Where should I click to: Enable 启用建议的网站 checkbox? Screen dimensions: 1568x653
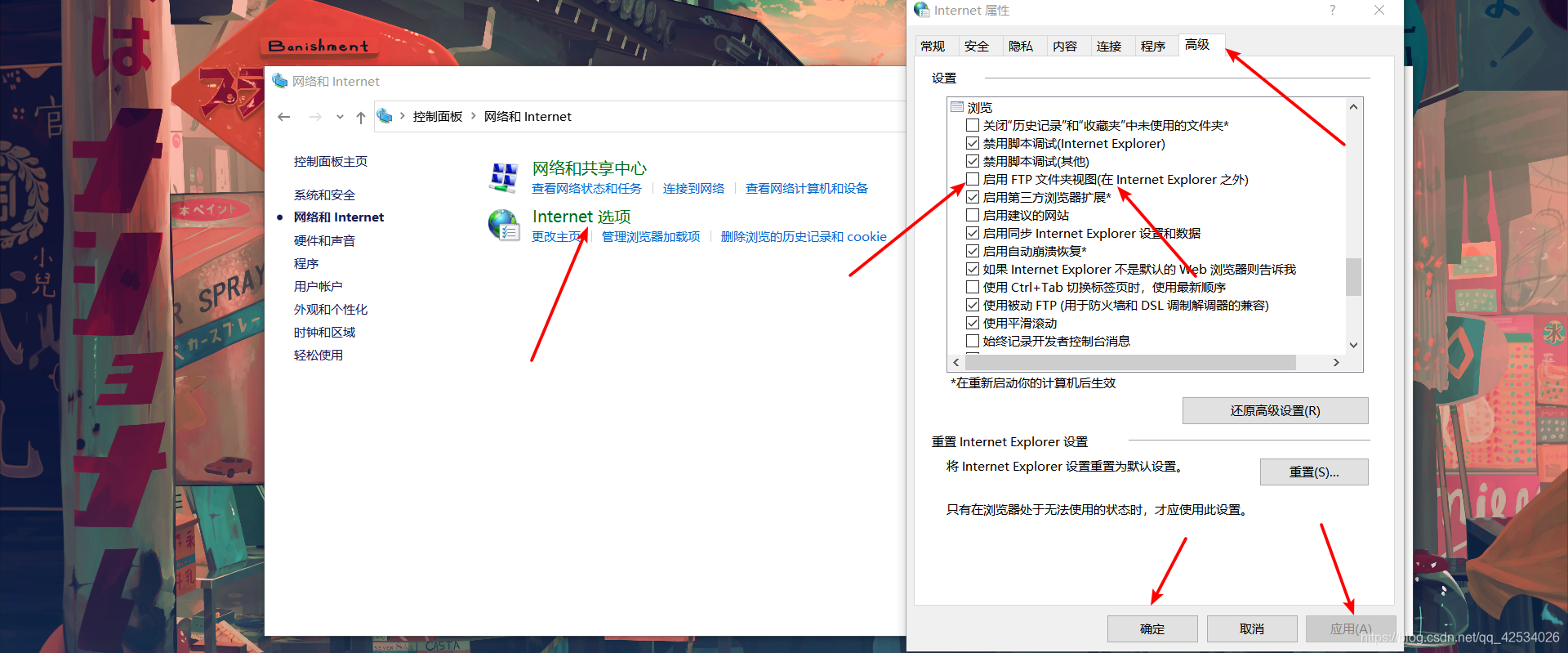pyautogui.click(x=973, y=215)
